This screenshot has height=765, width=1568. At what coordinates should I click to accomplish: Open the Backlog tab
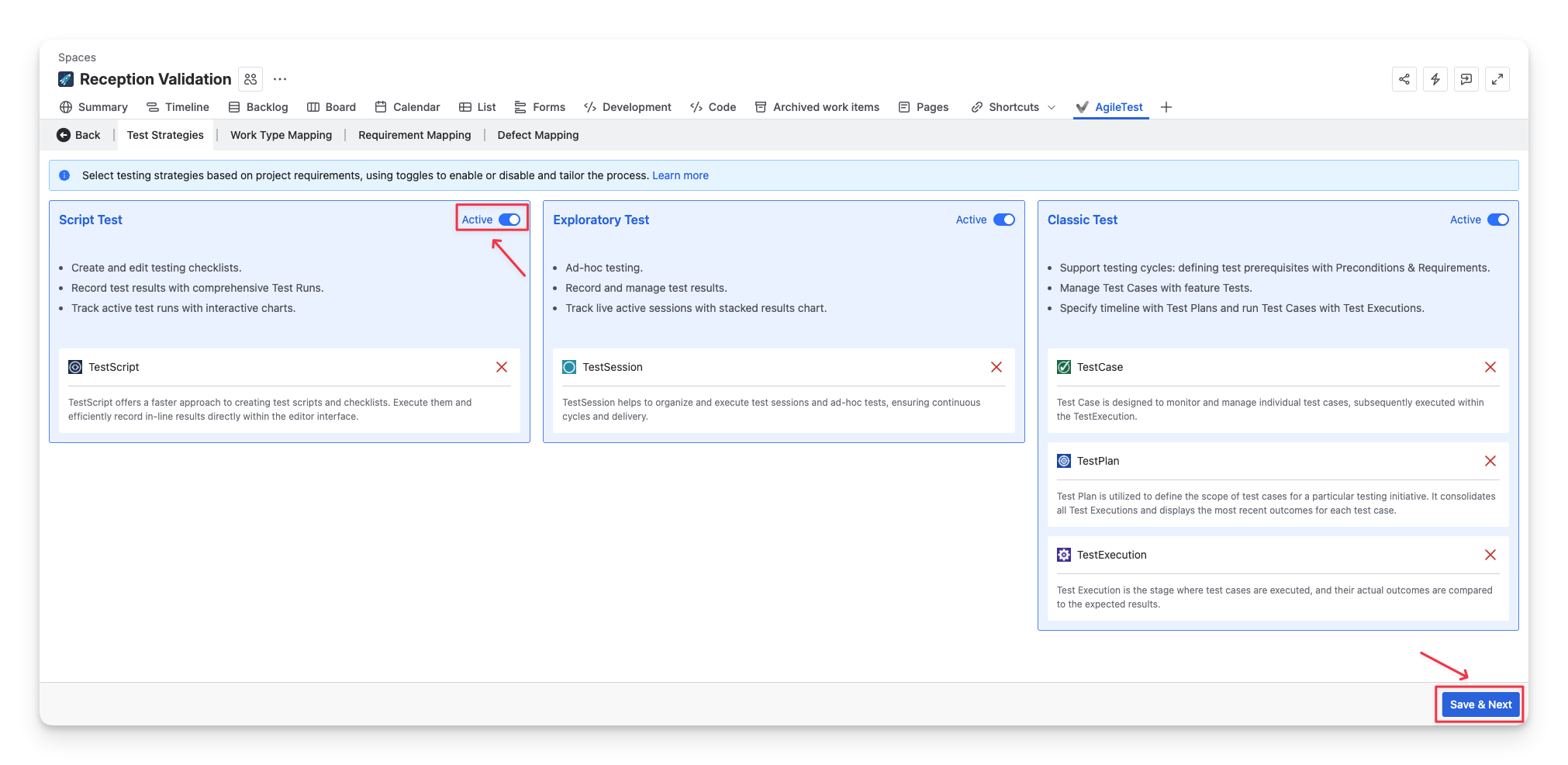pyautogui.click(x=258, y=107)
